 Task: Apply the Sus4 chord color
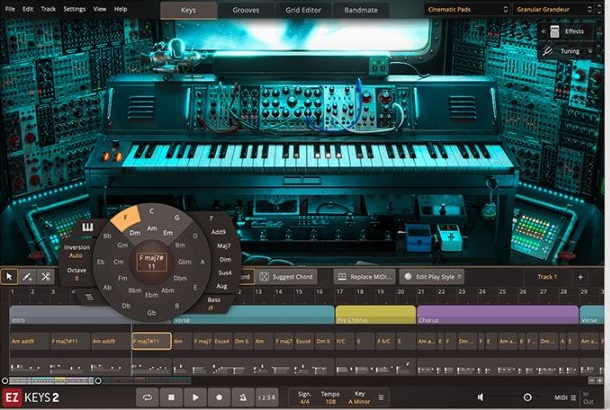(225, 273)
